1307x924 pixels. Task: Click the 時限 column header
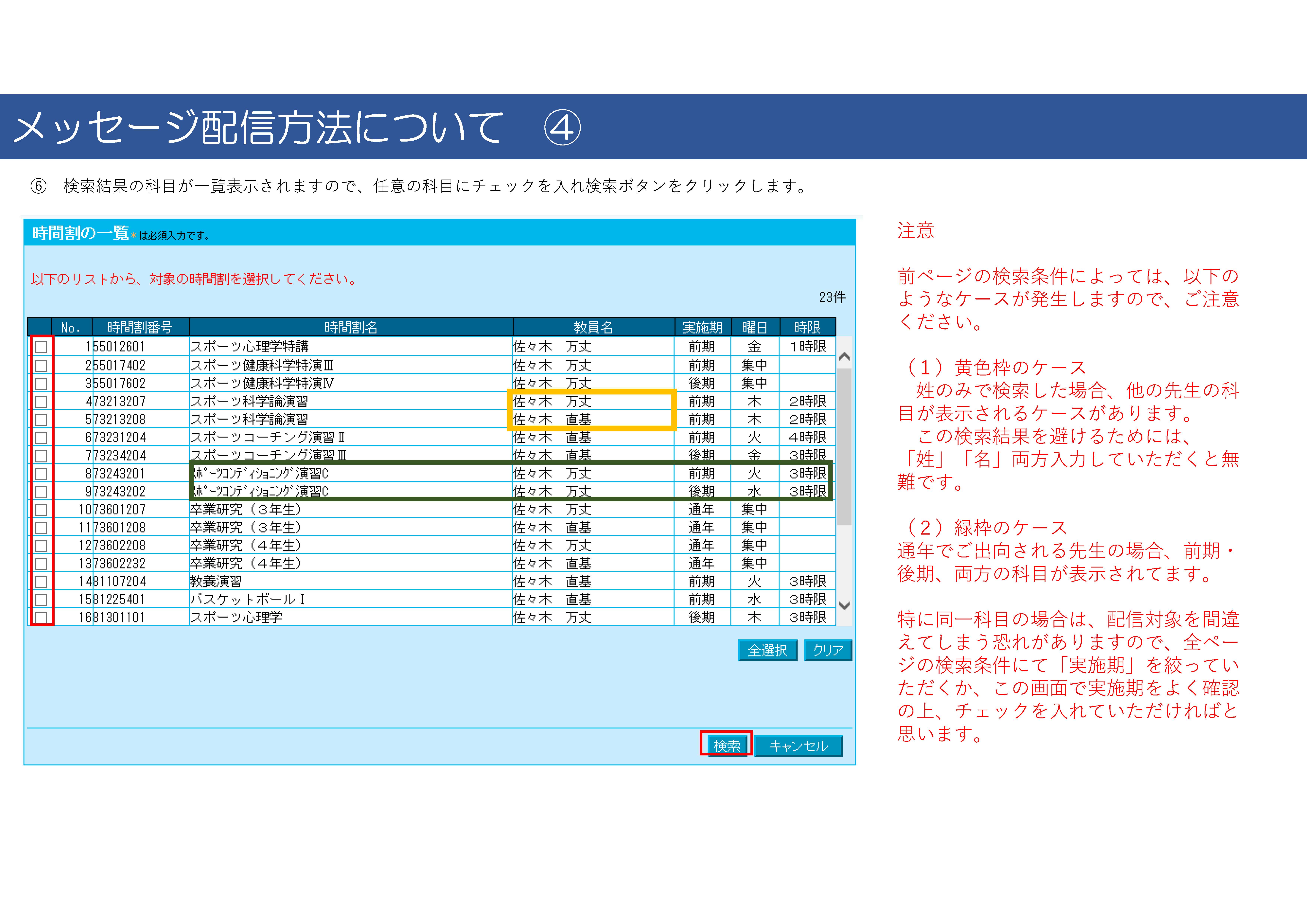(807, 327)
